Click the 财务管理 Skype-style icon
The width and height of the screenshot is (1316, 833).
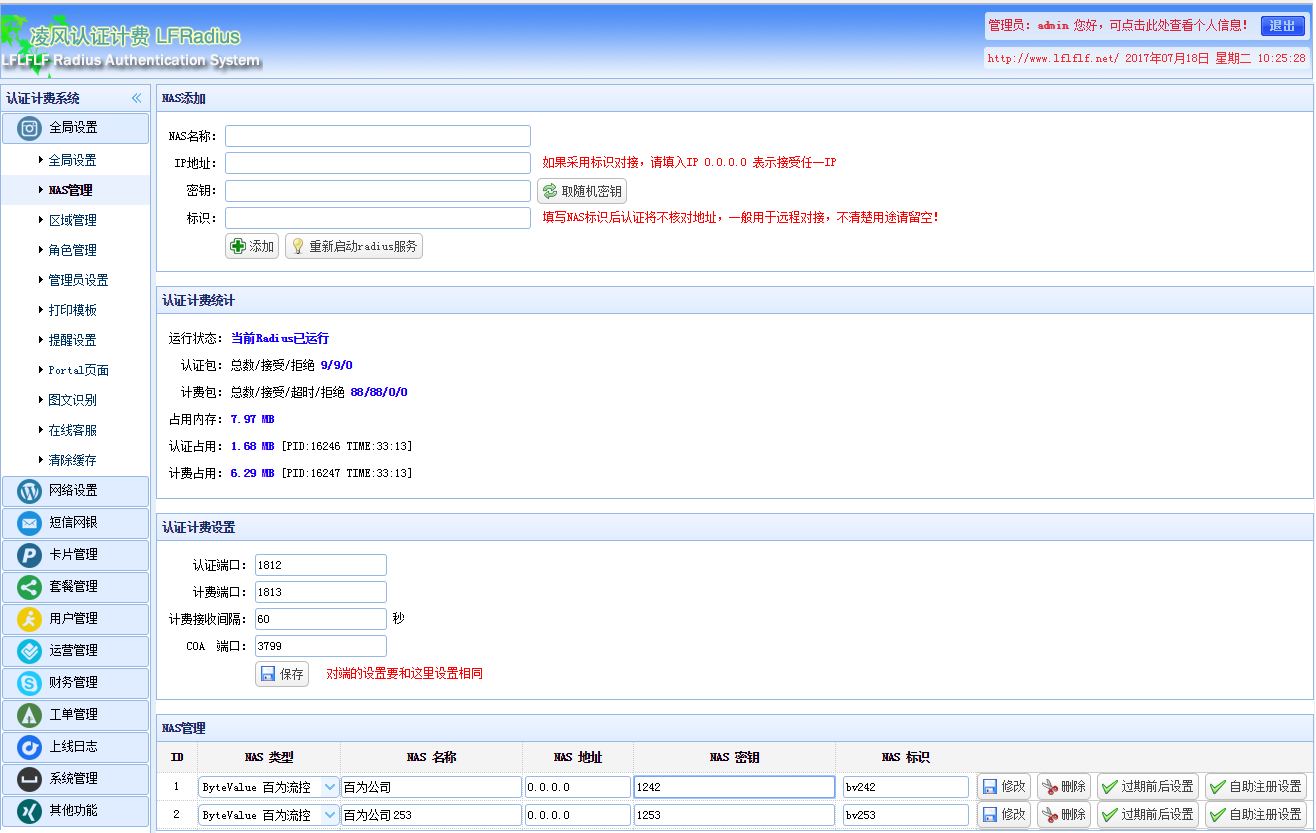click(x=30, y=683)
